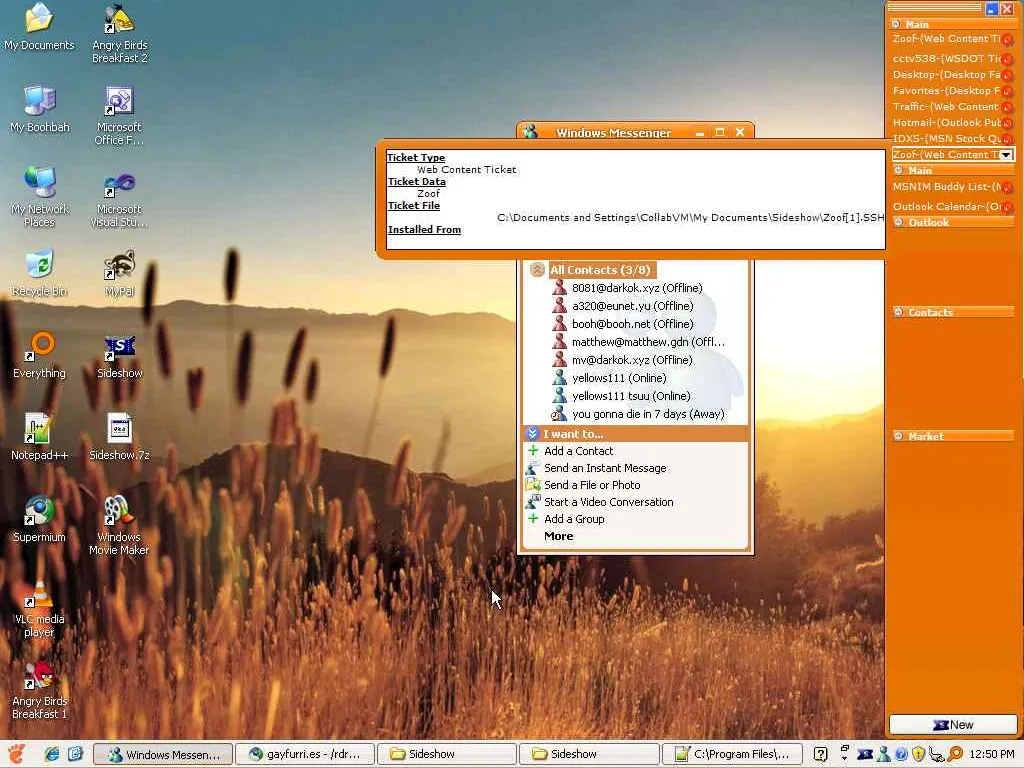Viewport: 1024px width, 768px height.
Task: Switch to Windows Messenger taskbar button
Action: click(163, 754)
